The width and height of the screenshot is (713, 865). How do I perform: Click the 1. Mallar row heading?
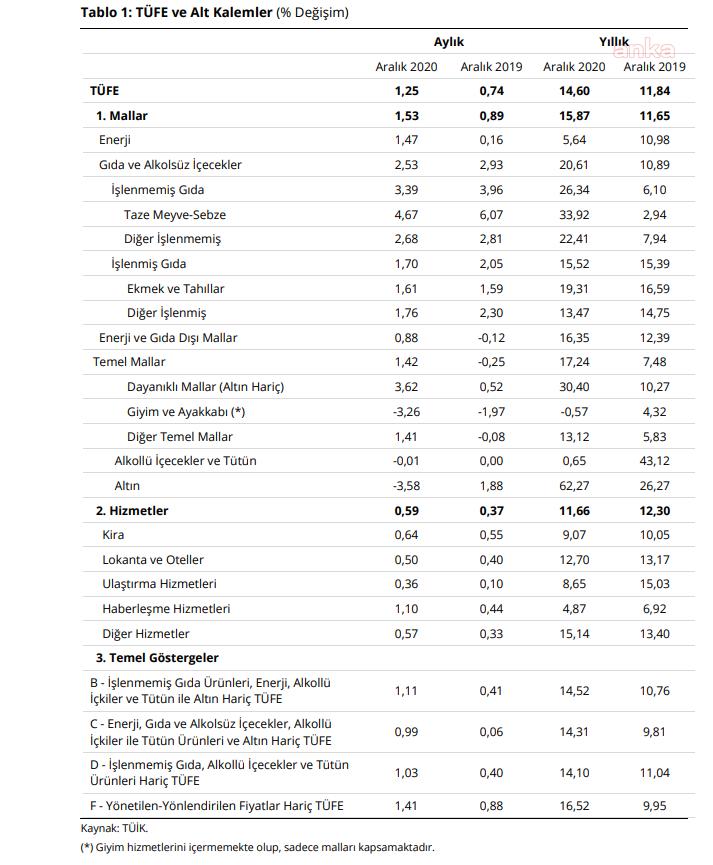[122, 116]
